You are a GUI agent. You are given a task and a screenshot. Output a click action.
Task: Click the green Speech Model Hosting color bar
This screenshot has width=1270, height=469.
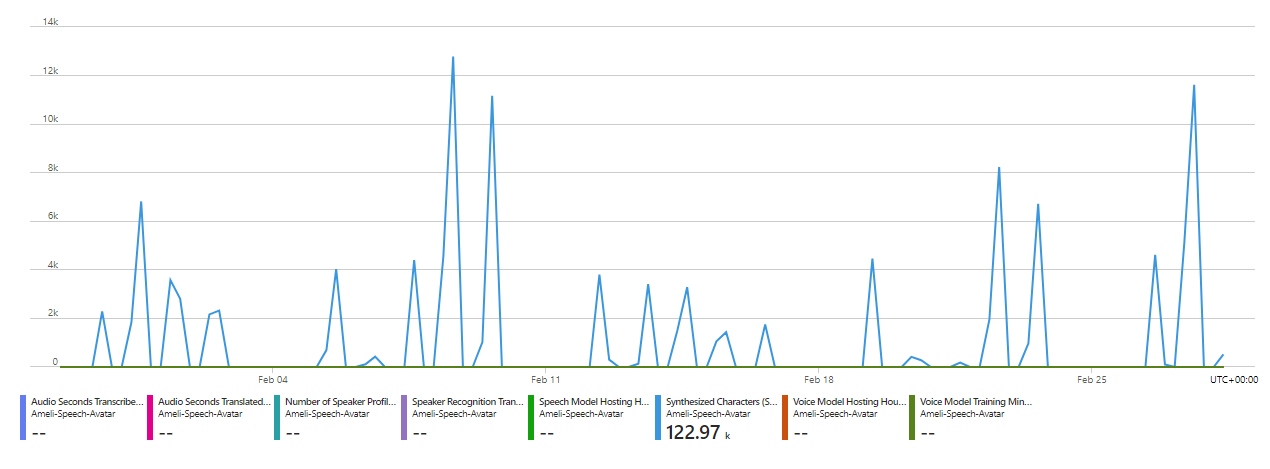531,418
